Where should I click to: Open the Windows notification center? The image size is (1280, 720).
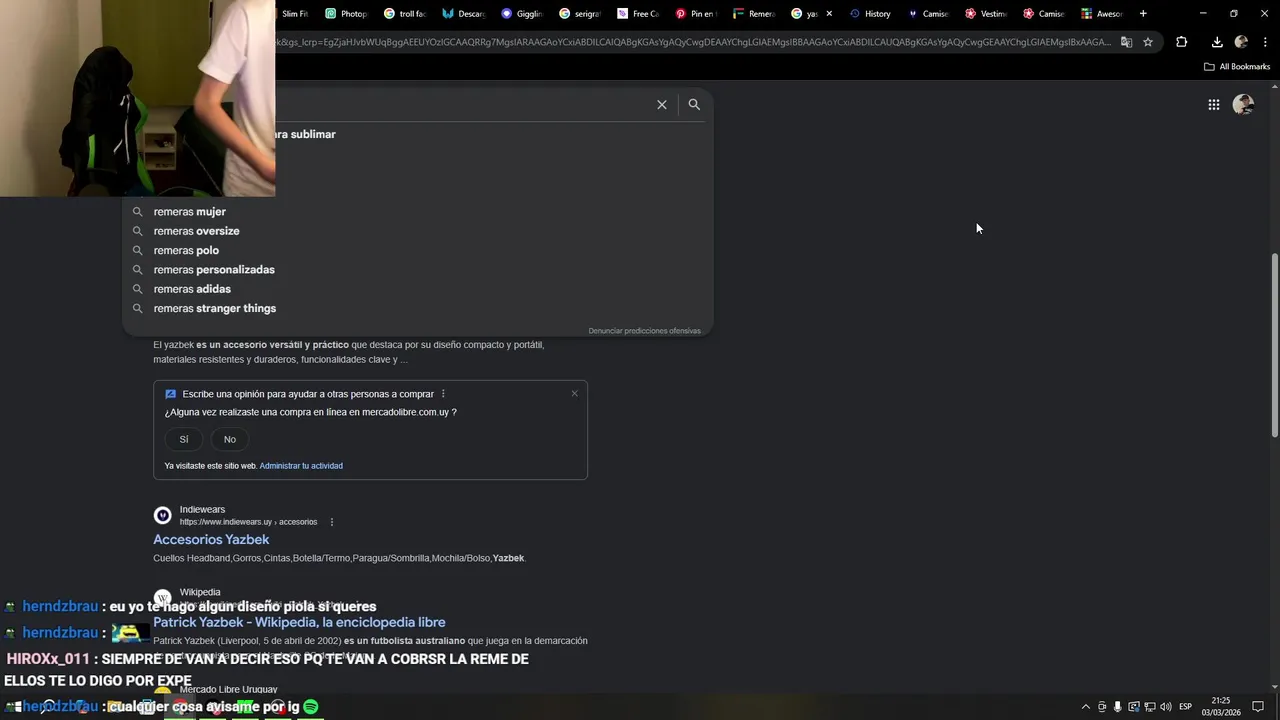coord(1258,707)
